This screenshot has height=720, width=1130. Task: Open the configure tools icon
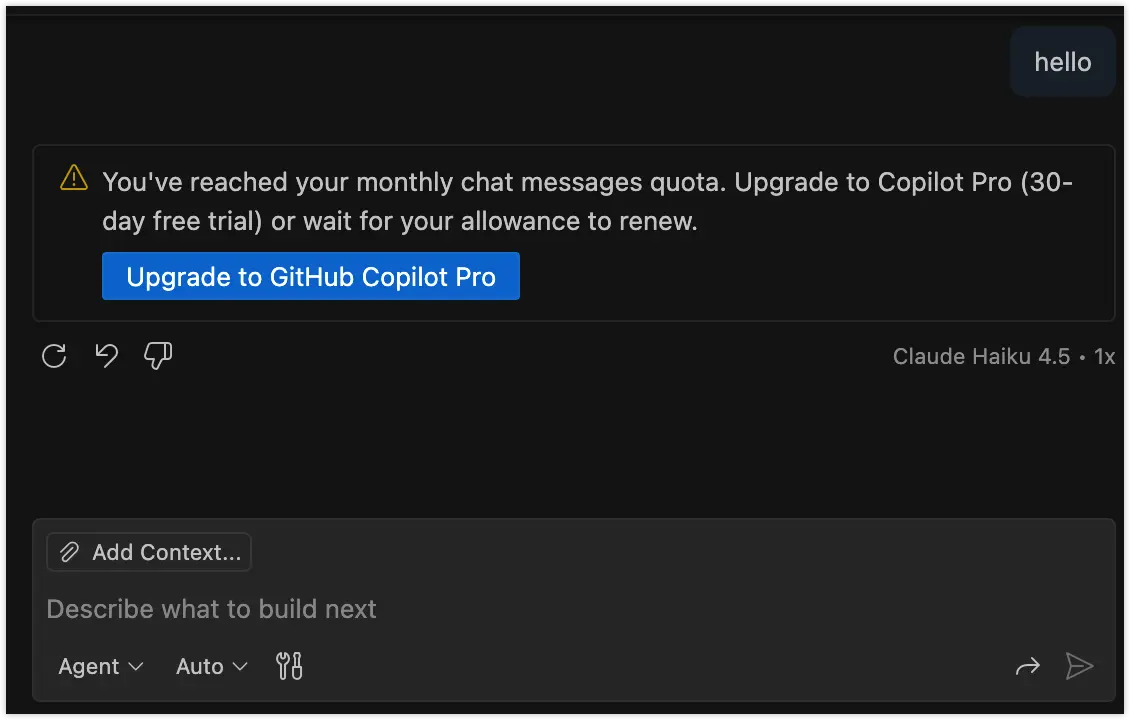[289, 666]
